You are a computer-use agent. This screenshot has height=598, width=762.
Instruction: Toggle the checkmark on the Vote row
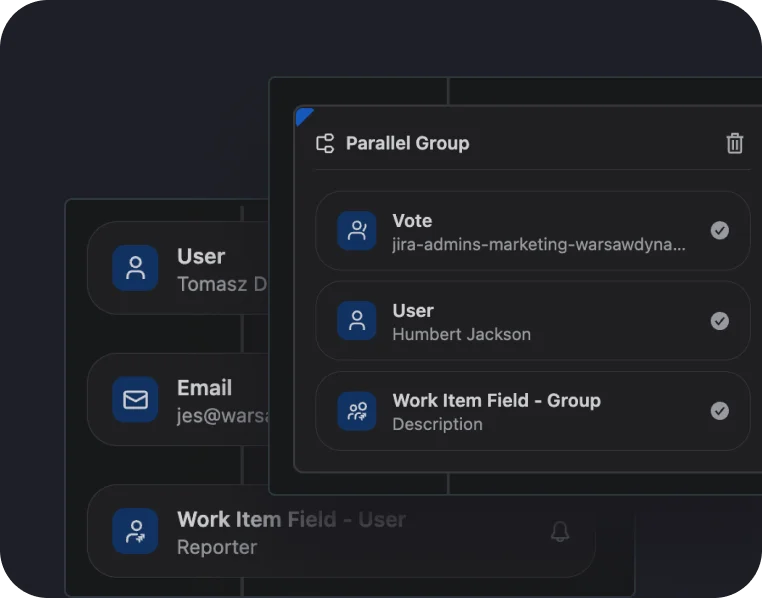coord(720,230)
